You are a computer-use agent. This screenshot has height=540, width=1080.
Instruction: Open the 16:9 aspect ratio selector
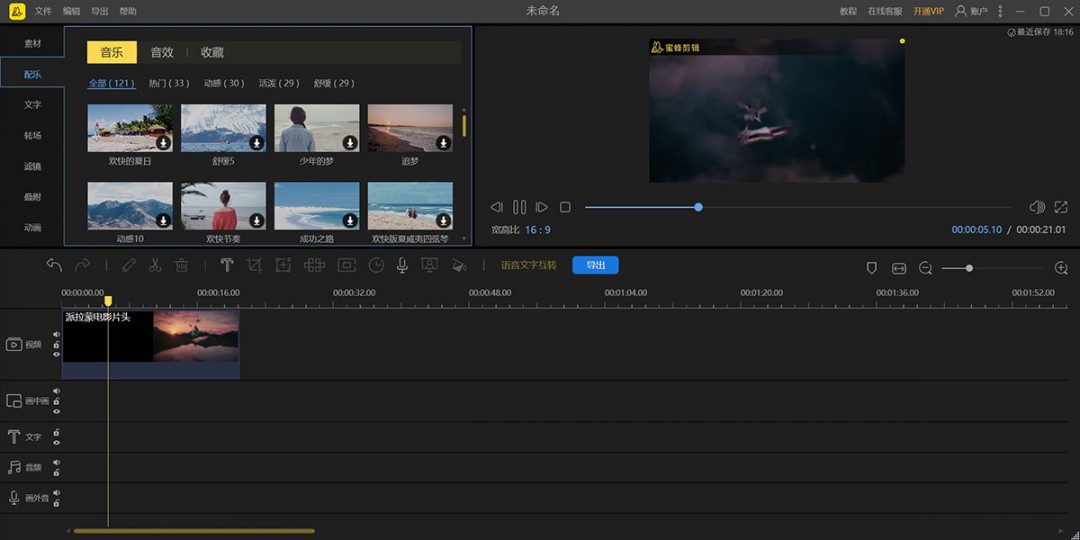(x=538, y=230)
